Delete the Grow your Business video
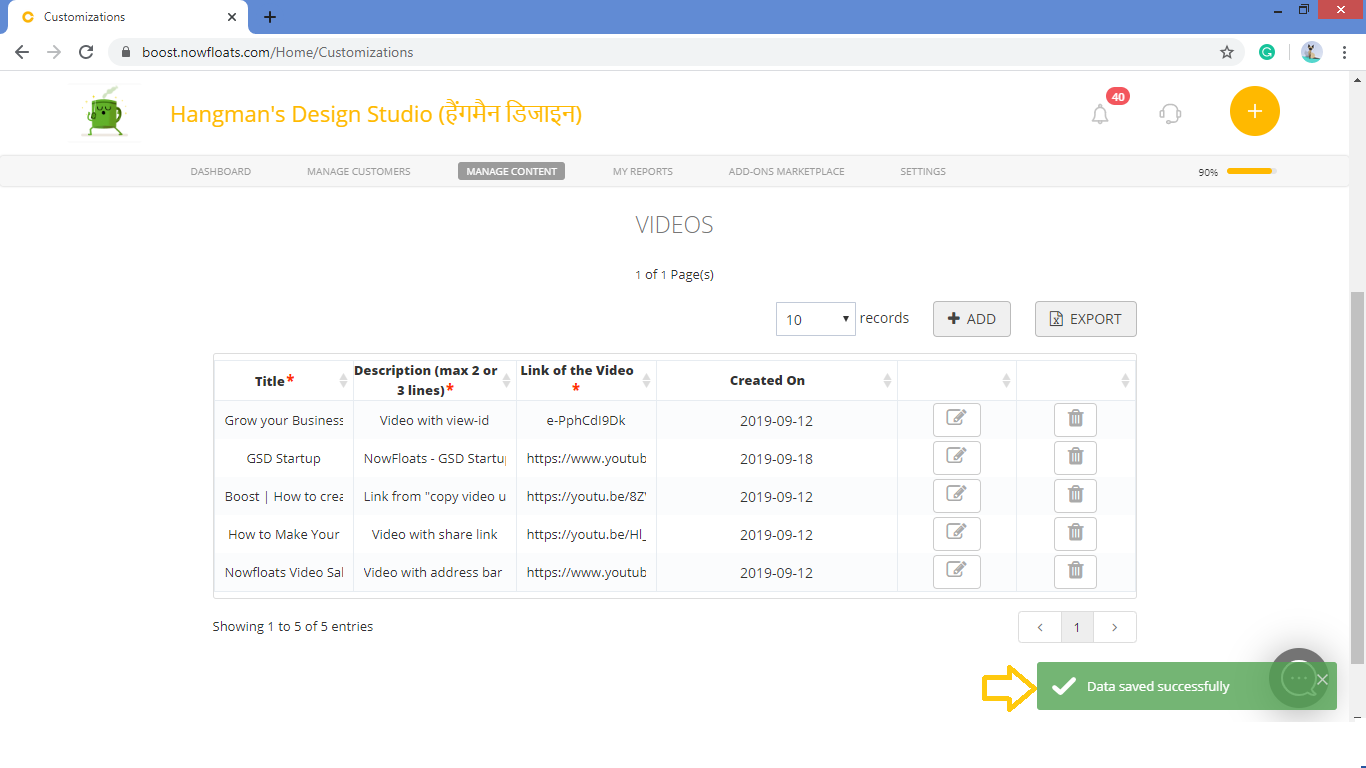Viewport: 1366px width, 768px height. tap(1075, 419)
